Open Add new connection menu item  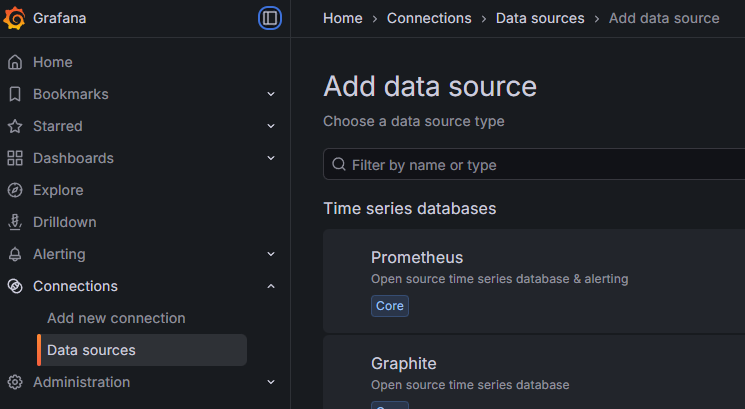(x=116, y=318)
